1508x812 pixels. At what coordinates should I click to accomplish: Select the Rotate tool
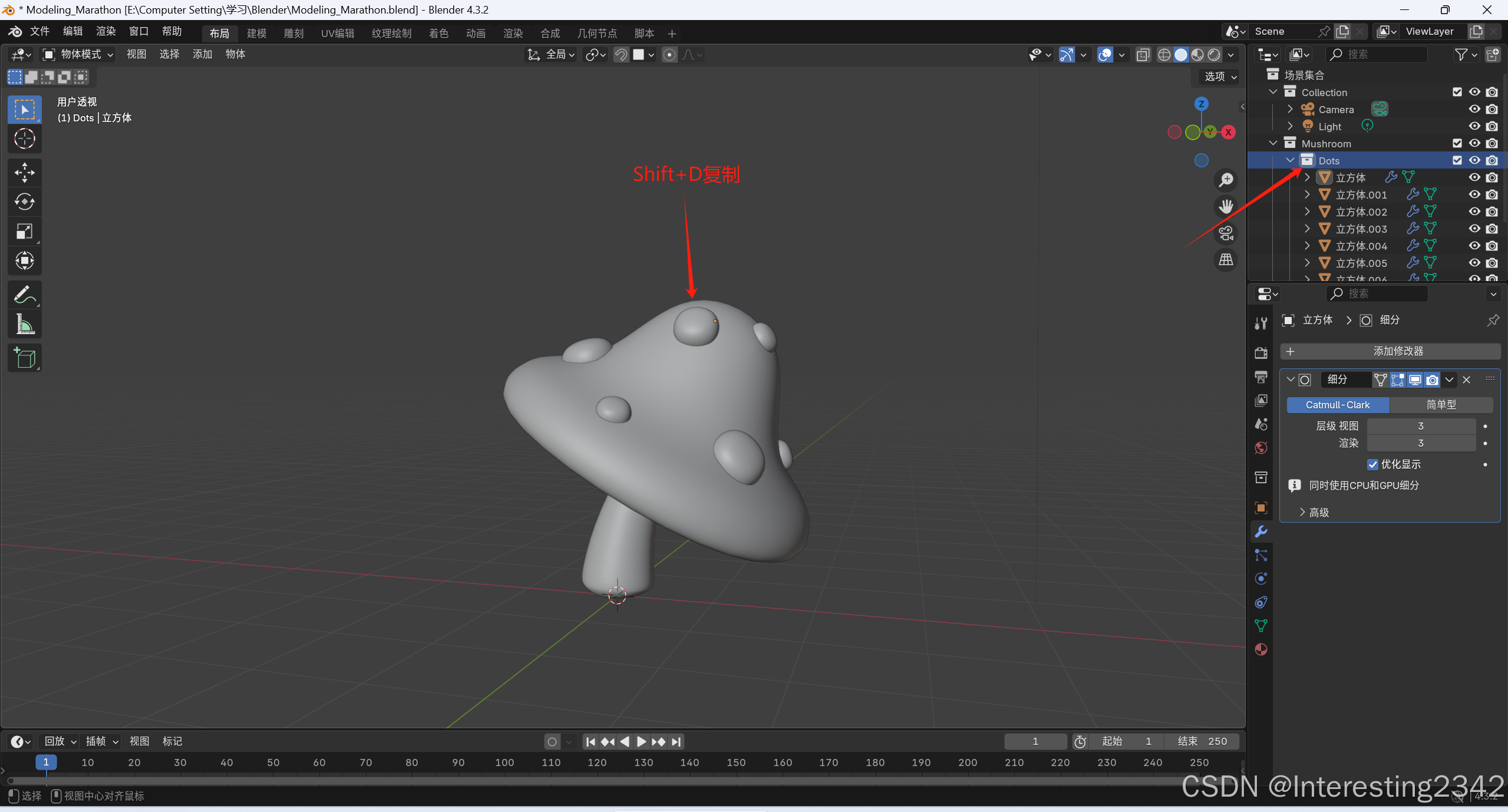[24, 202]
